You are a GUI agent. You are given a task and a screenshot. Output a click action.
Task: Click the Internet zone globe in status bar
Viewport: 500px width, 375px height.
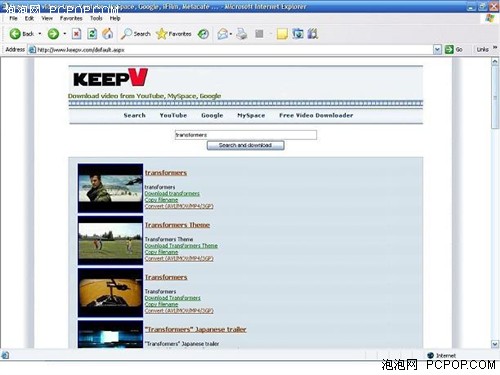(430, 355)
